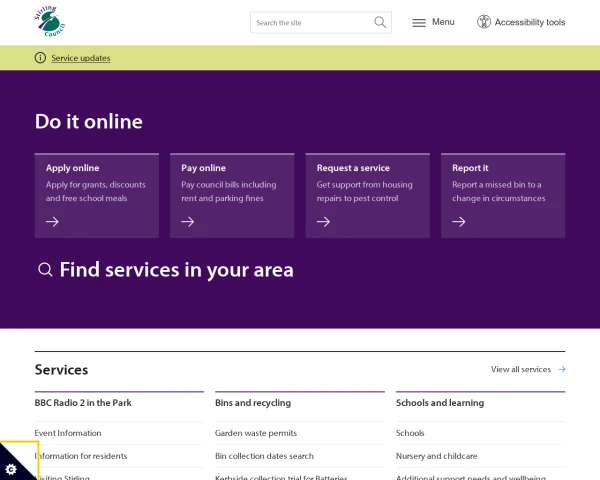Click the Accessibility tools figure icon

coord(484,22)
